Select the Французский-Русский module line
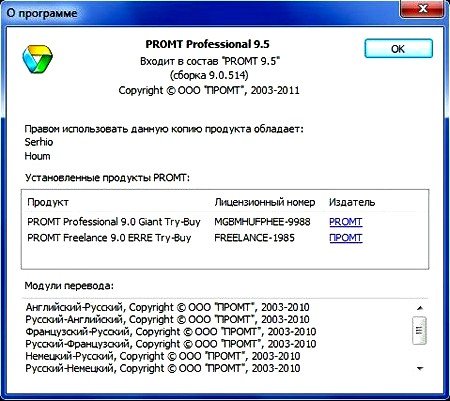Viewport: 450px width, 401px height. (x=171, y=332)
